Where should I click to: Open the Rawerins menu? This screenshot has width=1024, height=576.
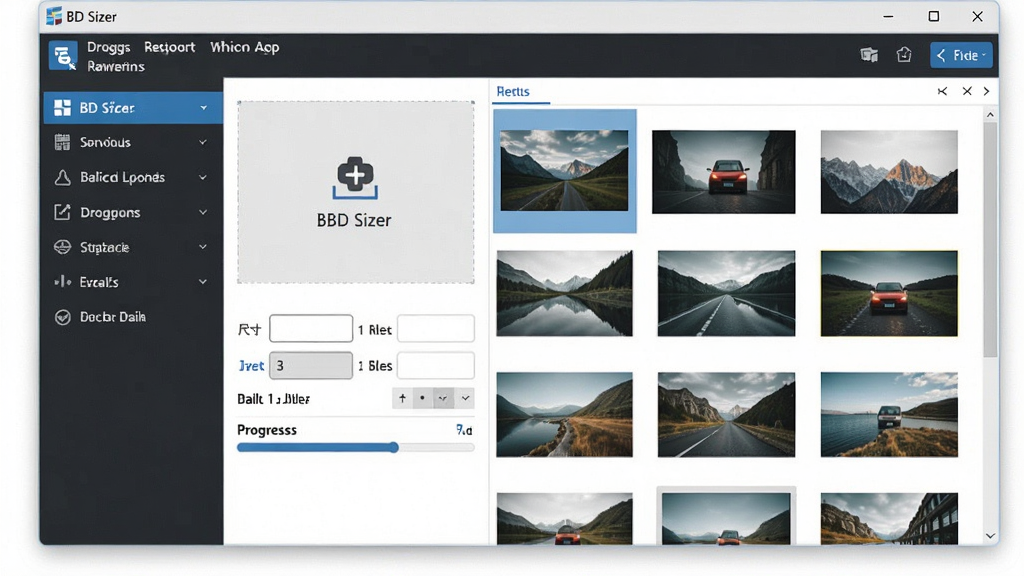pos(116,67)
